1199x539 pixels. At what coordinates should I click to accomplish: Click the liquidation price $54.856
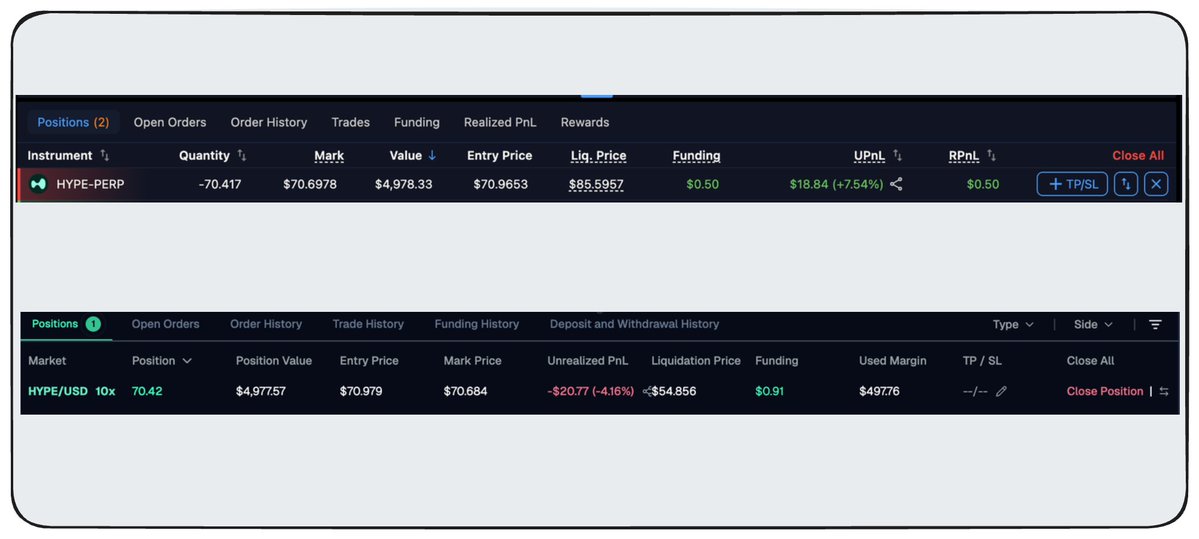click(674, 391)
